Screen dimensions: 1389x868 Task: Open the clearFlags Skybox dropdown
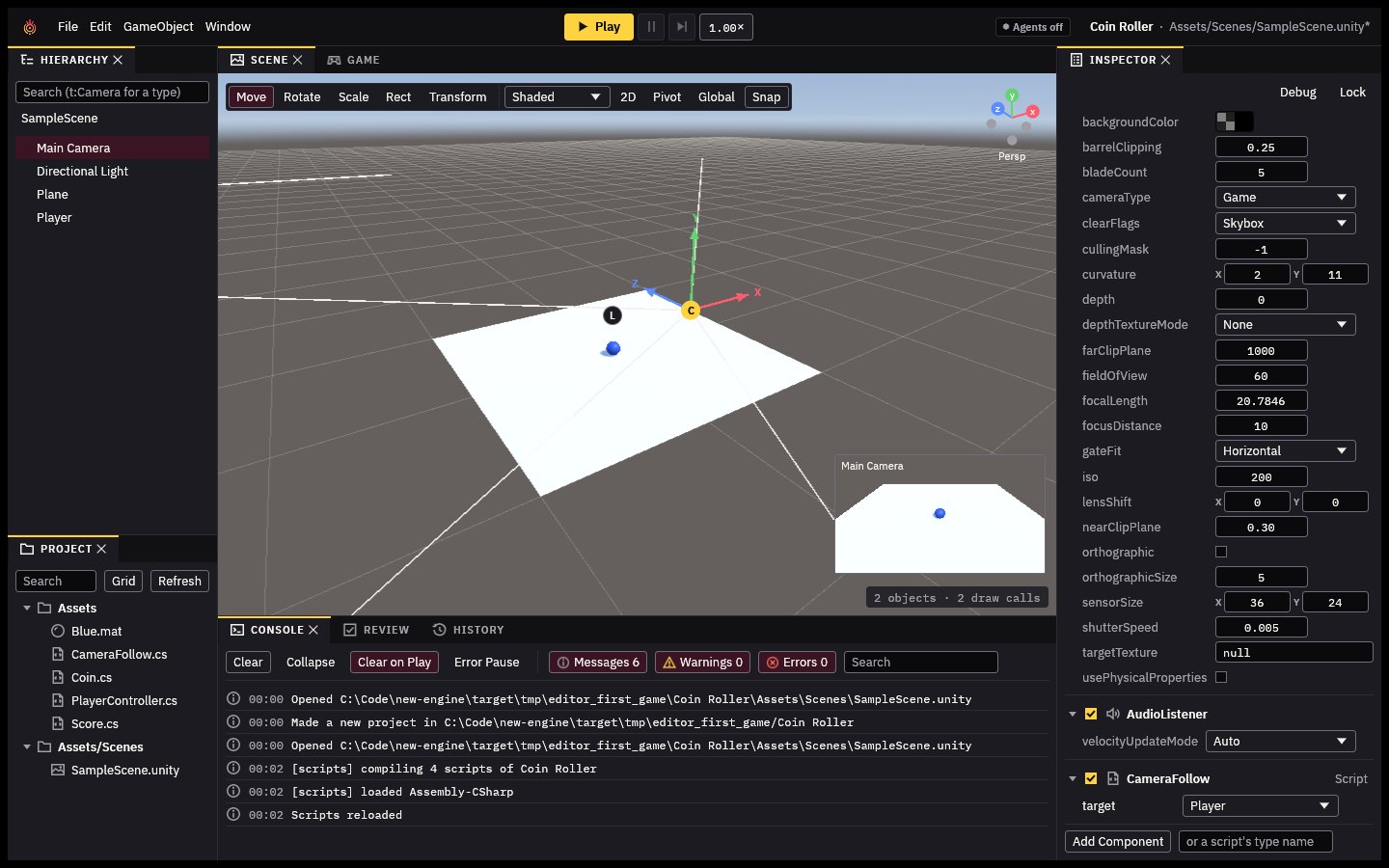pyautogui.click(x=1285, y=224)
